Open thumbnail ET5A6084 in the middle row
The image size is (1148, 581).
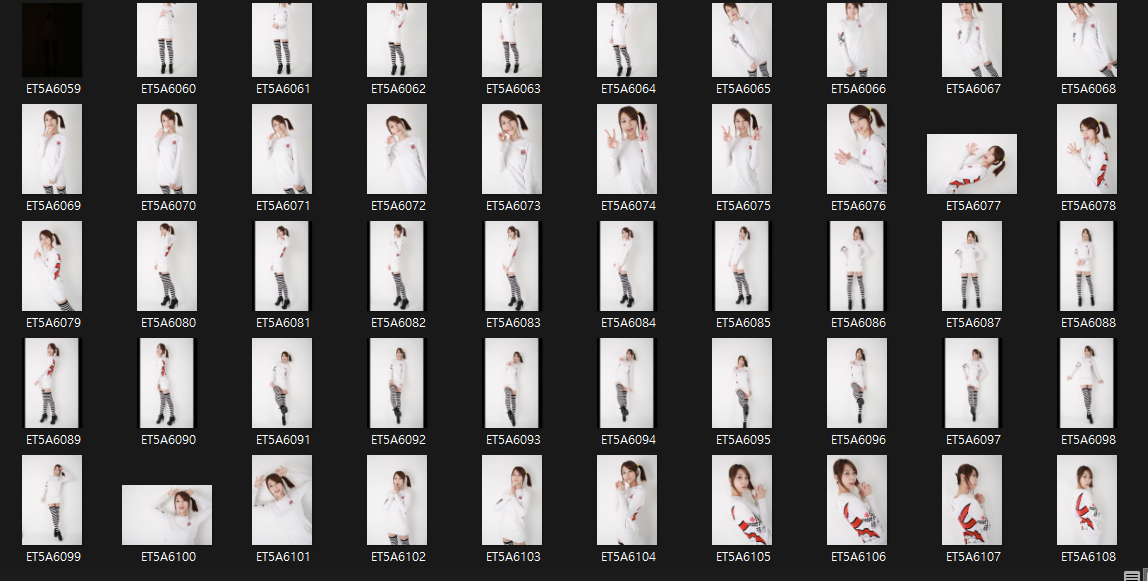tap(627, 266)
